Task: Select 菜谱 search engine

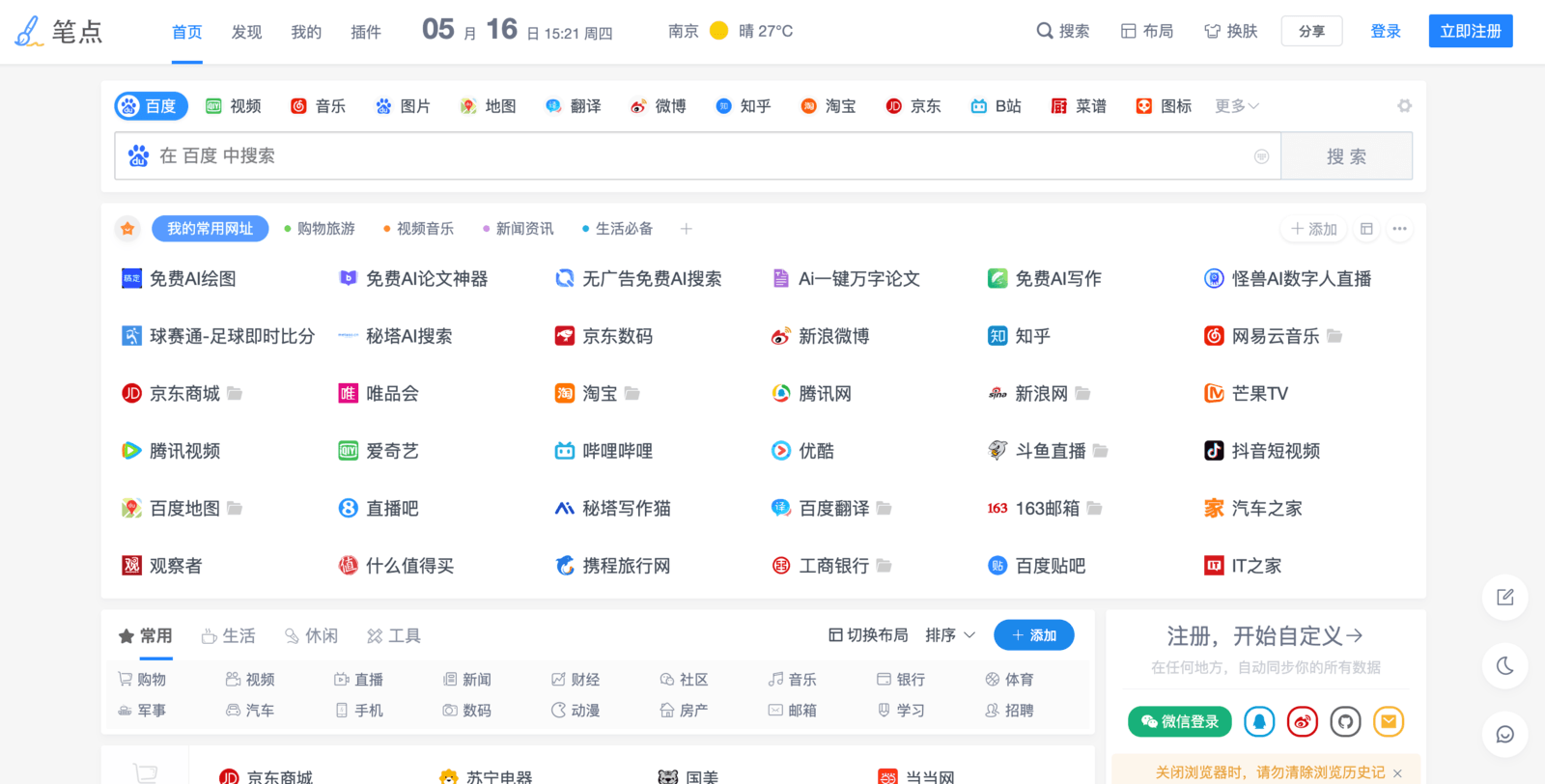Action: (1079, 106)
